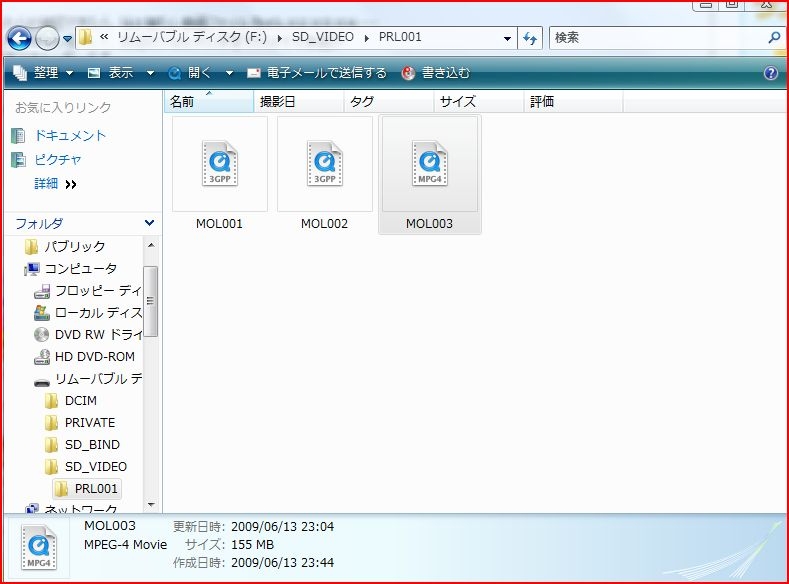This screenshot has height=584, width=789.
Task: Select PRL001 folder in tree
Action: click(96, 488)
